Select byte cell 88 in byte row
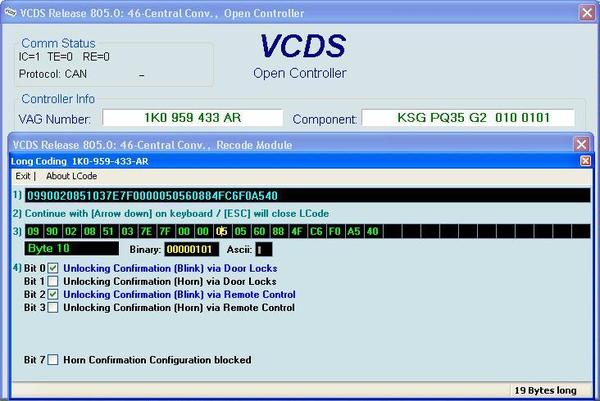This screenshot has width=600, height=401. (x=278, y=231)
